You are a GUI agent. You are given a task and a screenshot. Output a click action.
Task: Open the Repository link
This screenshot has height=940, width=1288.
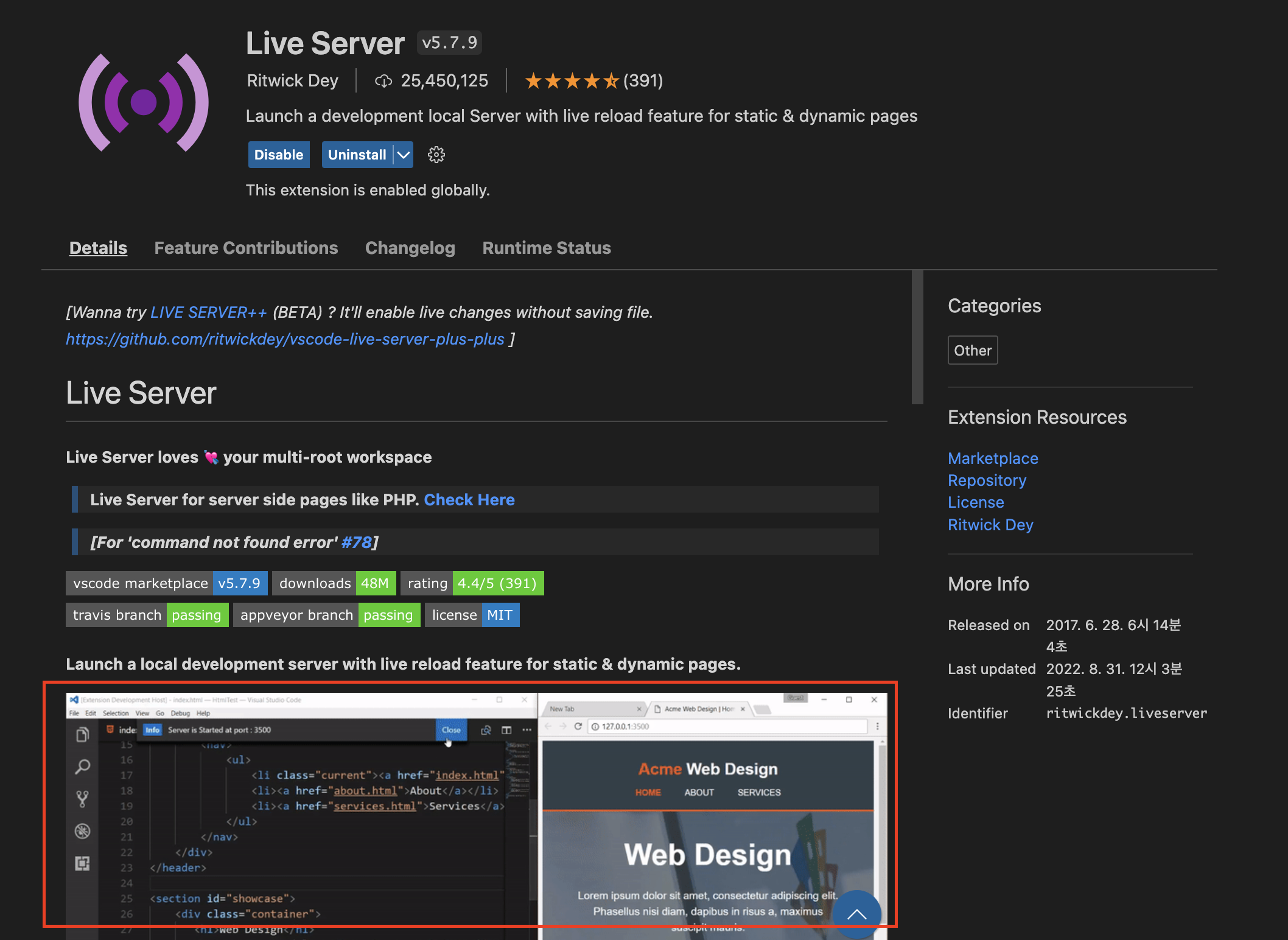point(987,480)
